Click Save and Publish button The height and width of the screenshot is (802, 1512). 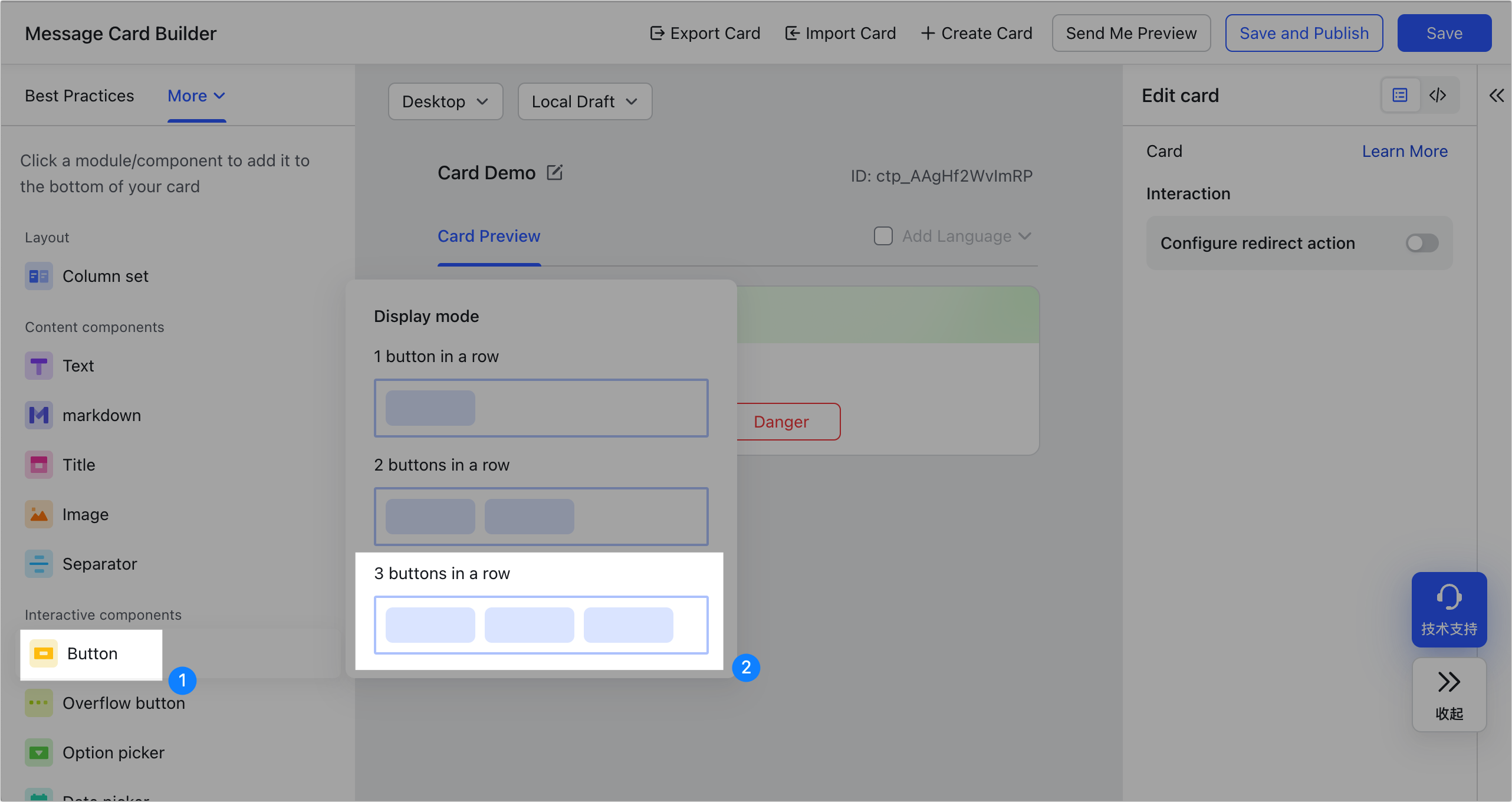1304,33
